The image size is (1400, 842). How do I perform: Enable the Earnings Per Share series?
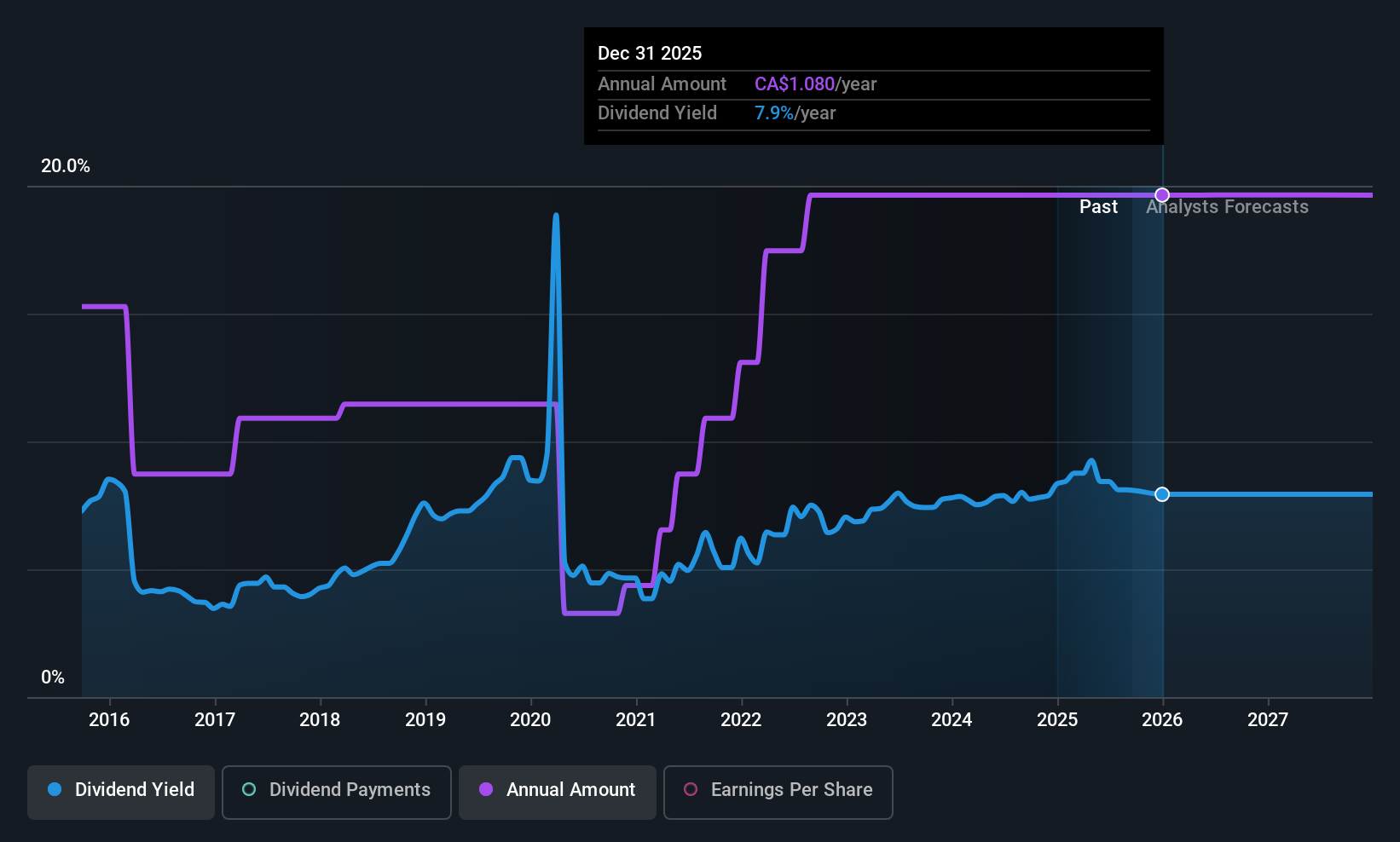[778, 790]
